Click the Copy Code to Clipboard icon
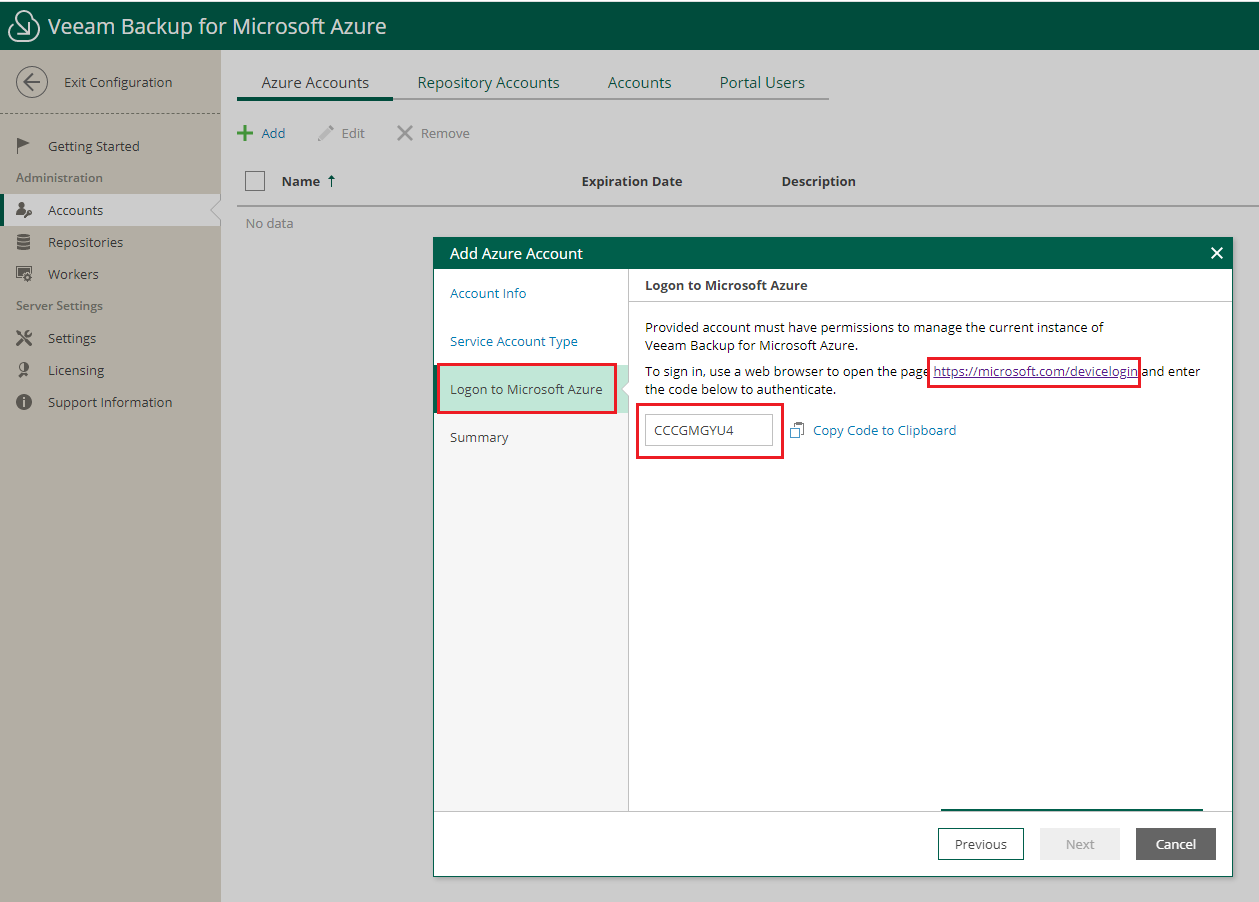 (x=797, y=429)
